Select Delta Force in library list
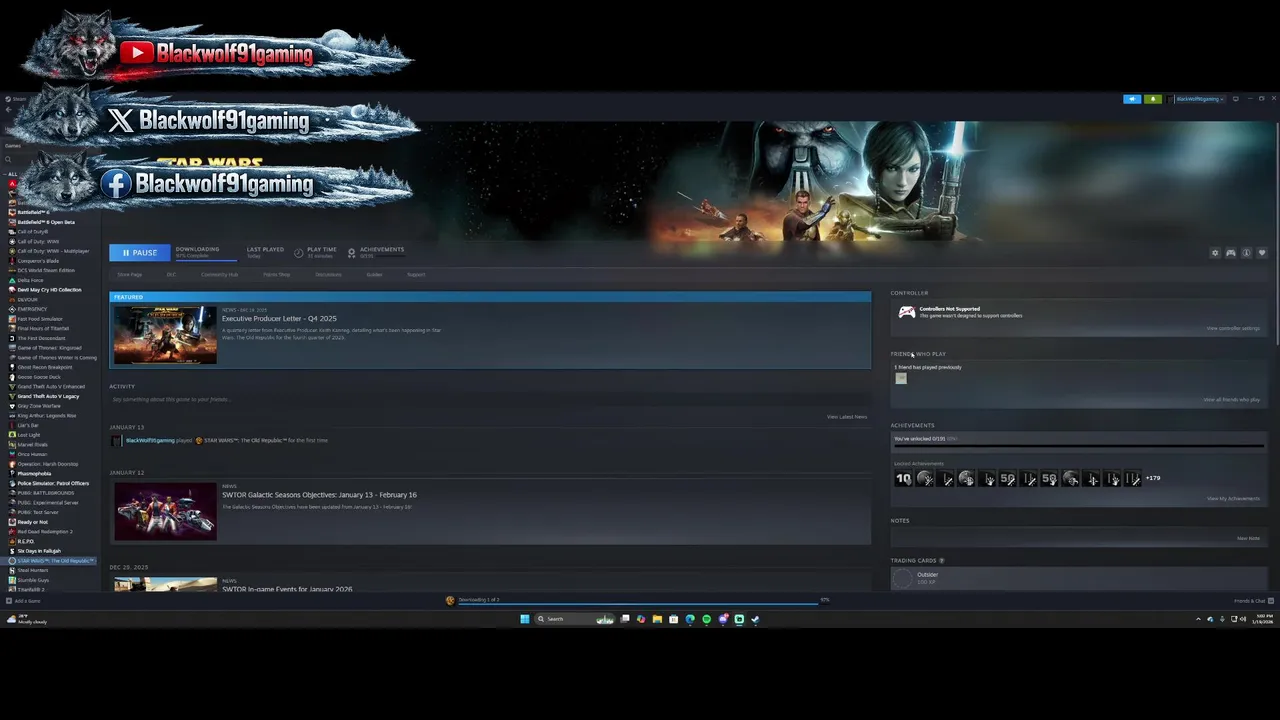Screen dimensions: 1280x720 (x=30, y=280)
